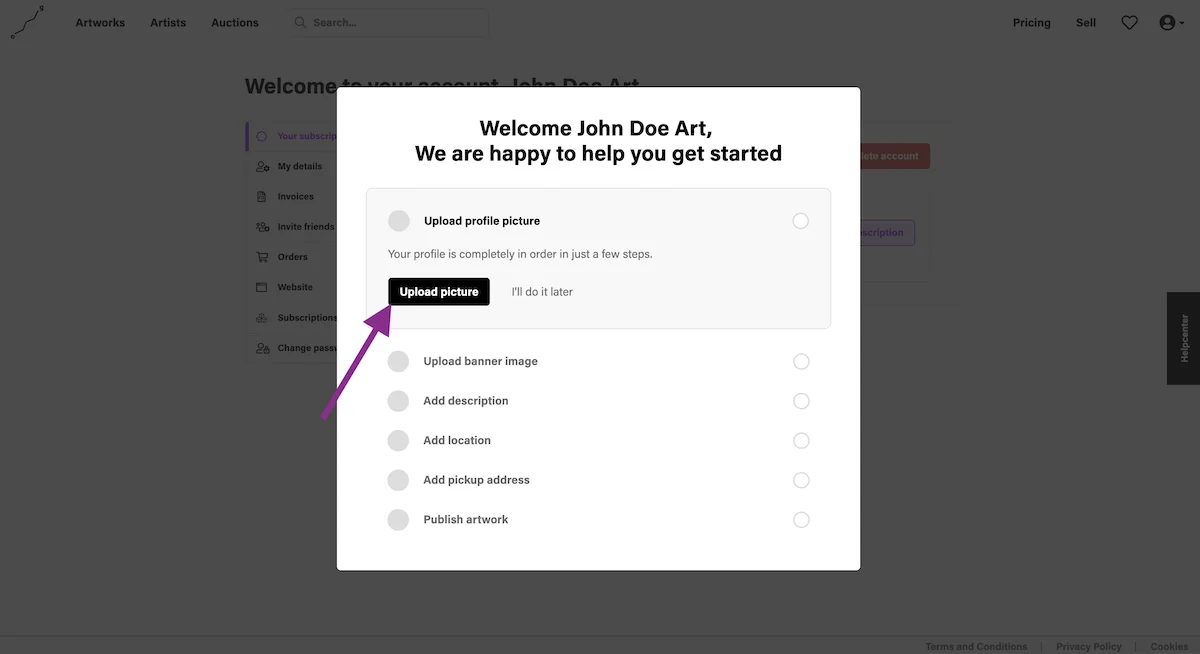
Task: Click the I'll do it later link
Action: tap(542, 292)
